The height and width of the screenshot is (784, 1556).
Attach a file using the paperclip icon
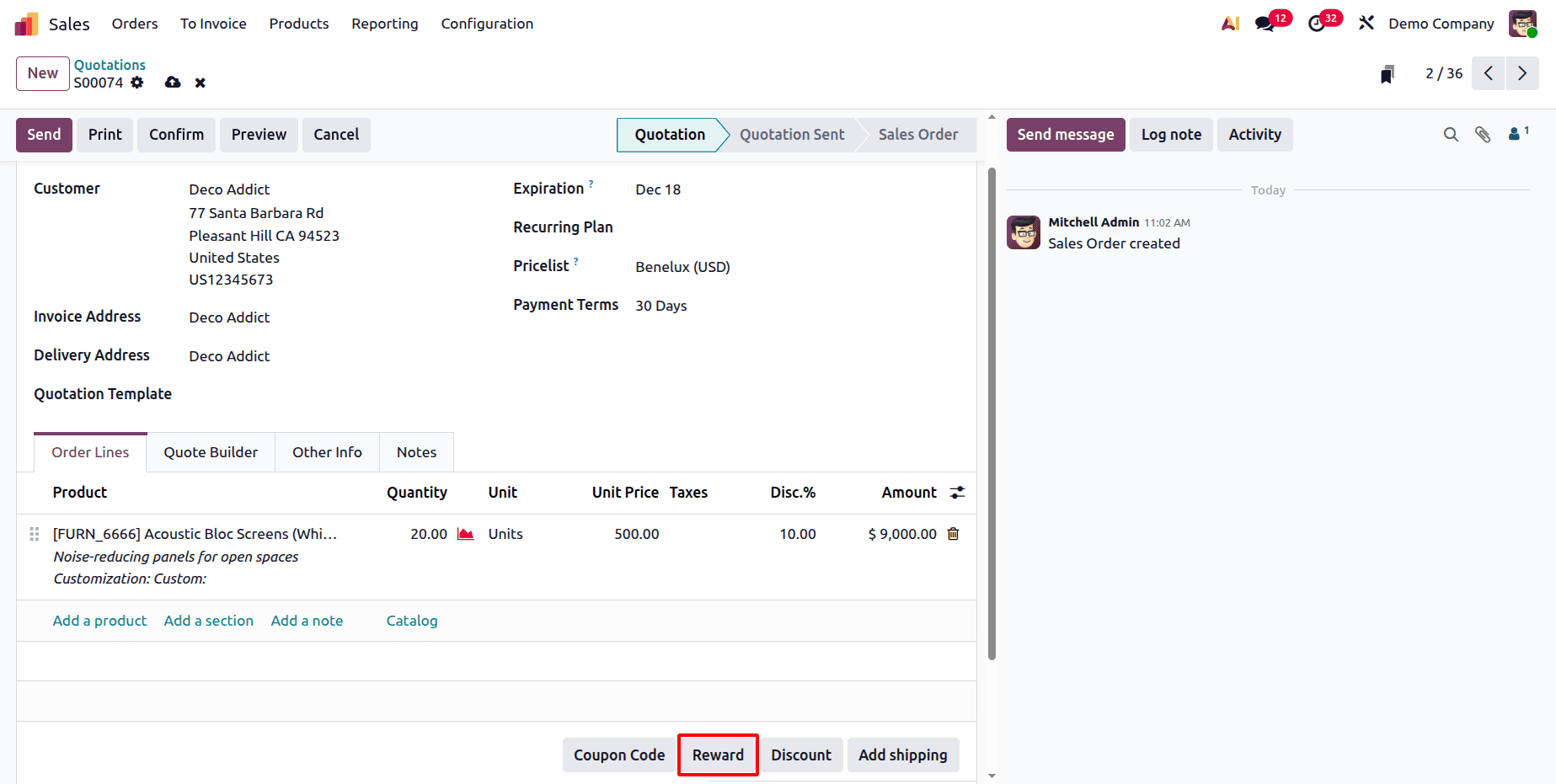coord(1483,134)
